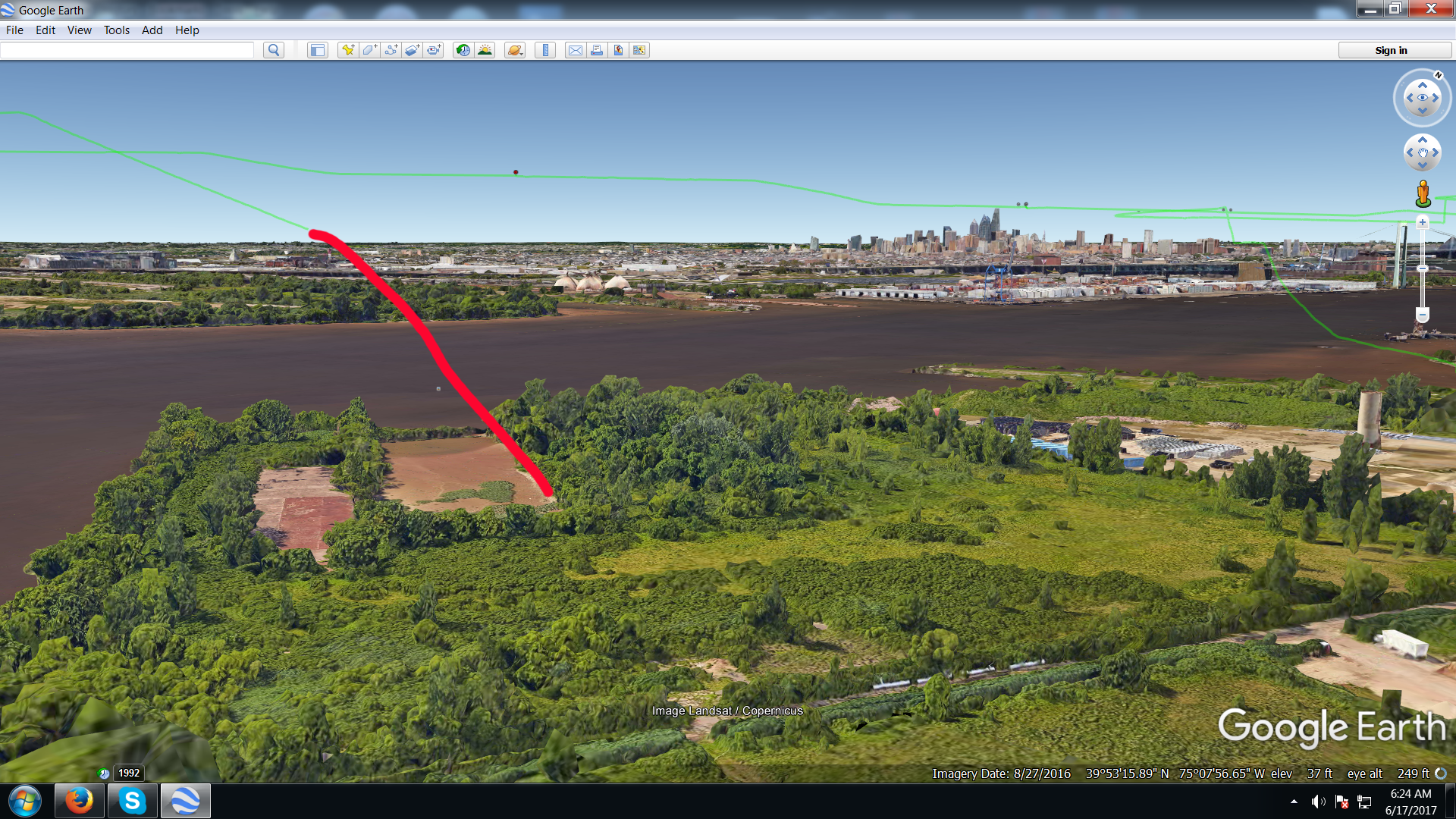1456x819 pixels.
Task: Open Firefox from the taskbar
Action: point(79,801)
